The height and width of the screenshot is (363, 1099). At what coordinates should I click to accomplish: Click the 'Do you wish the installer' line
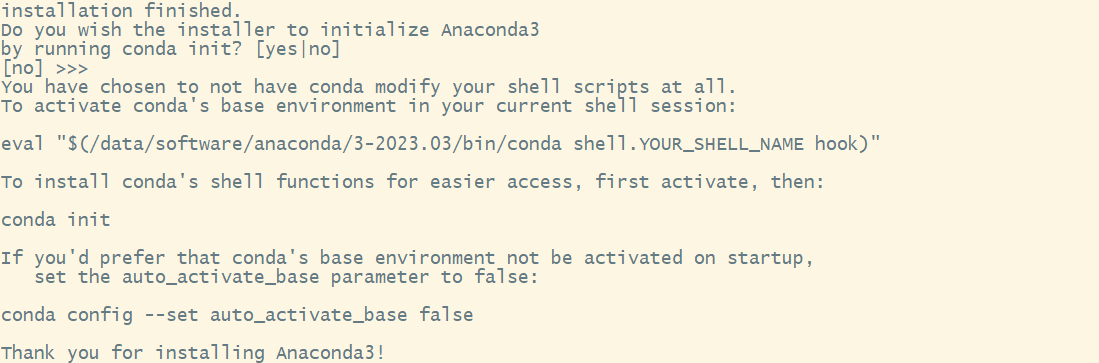click(270, 30)
